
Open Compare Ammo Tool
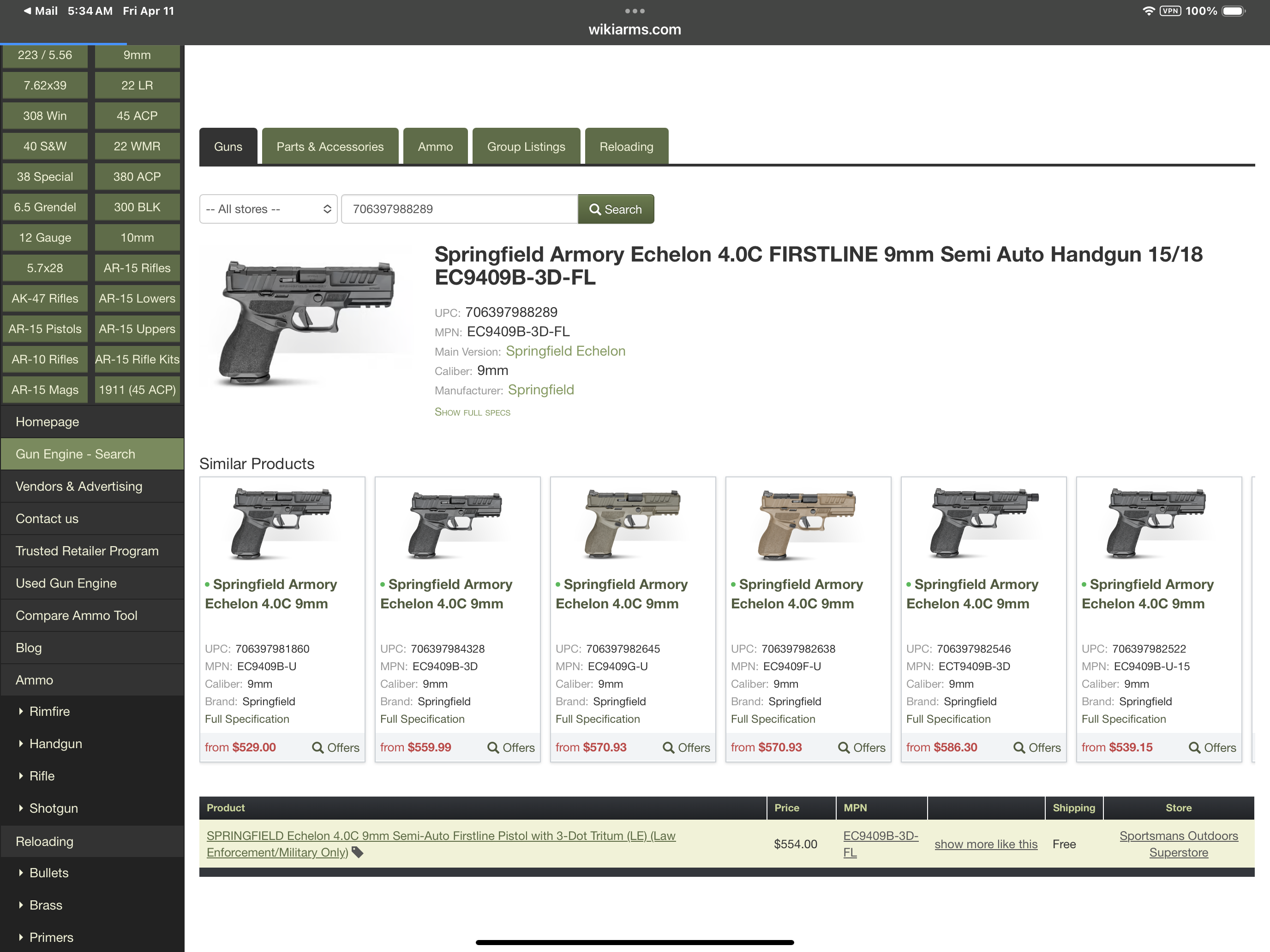point(92,615)
